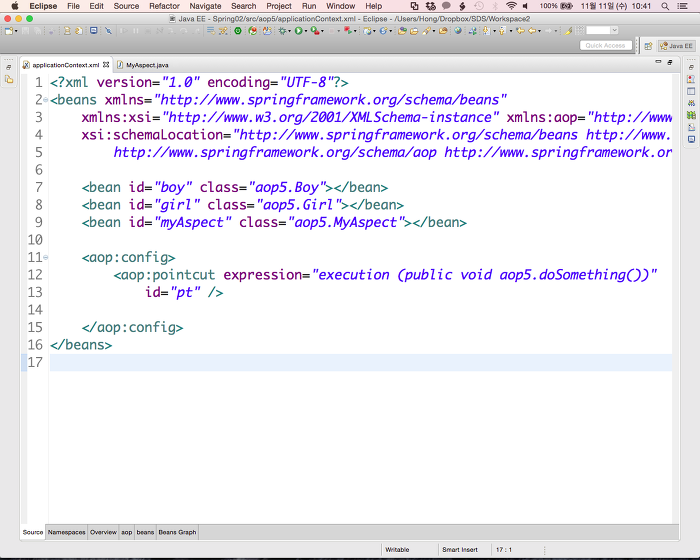
Task: Open the File menu
Action: [73, 6]
